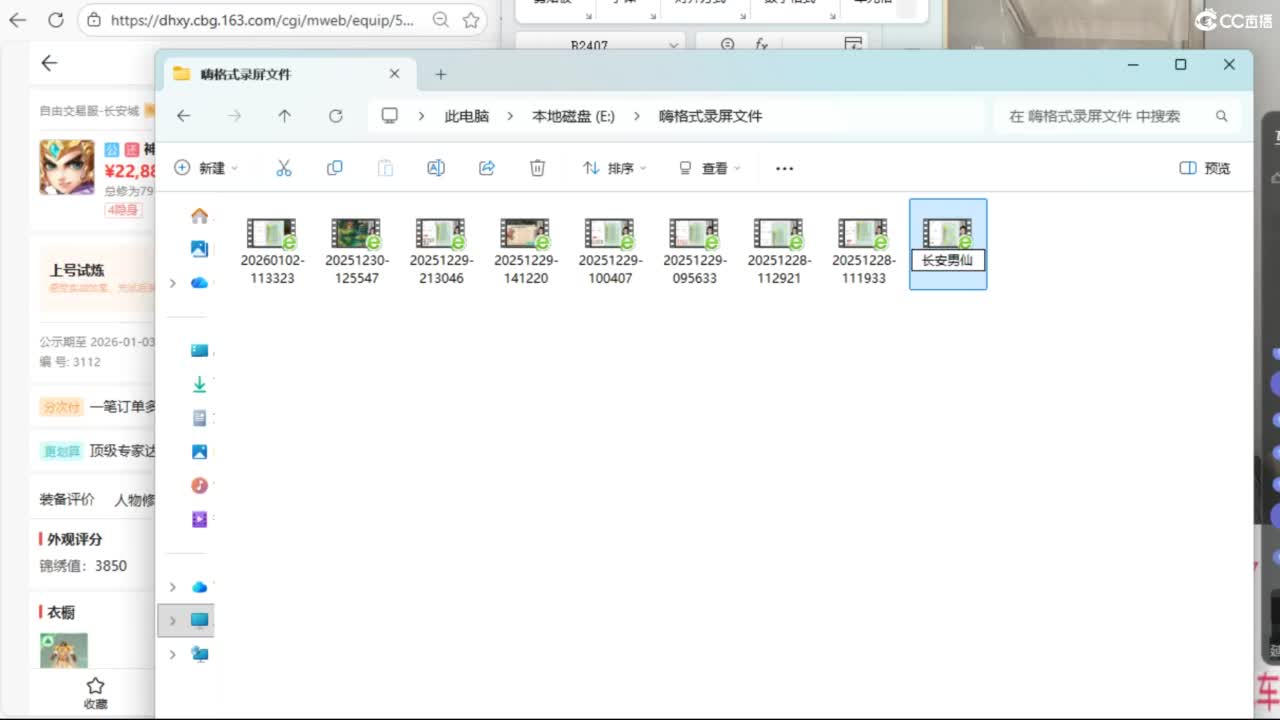Click the copy icon in toolbar
The width and height of the screenshot is (1280, 720).
(335, 168)
